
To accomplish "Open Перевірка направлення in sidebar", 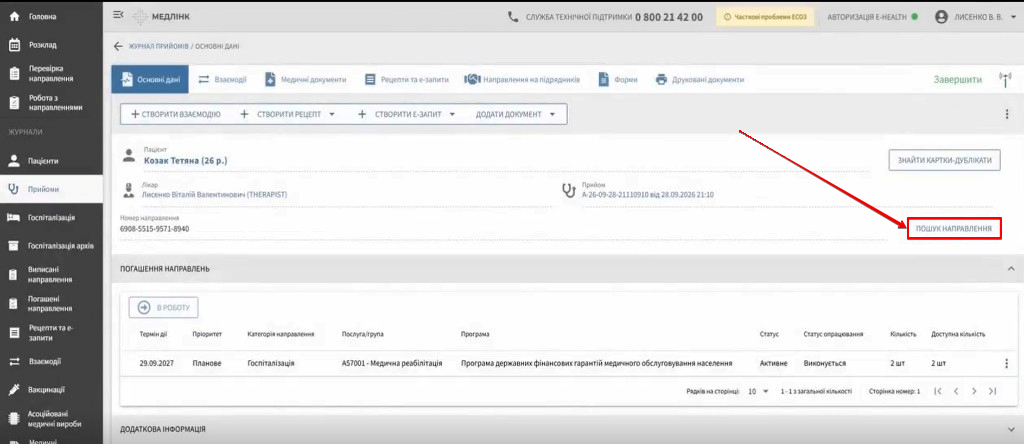I will (x=51, y=74).
